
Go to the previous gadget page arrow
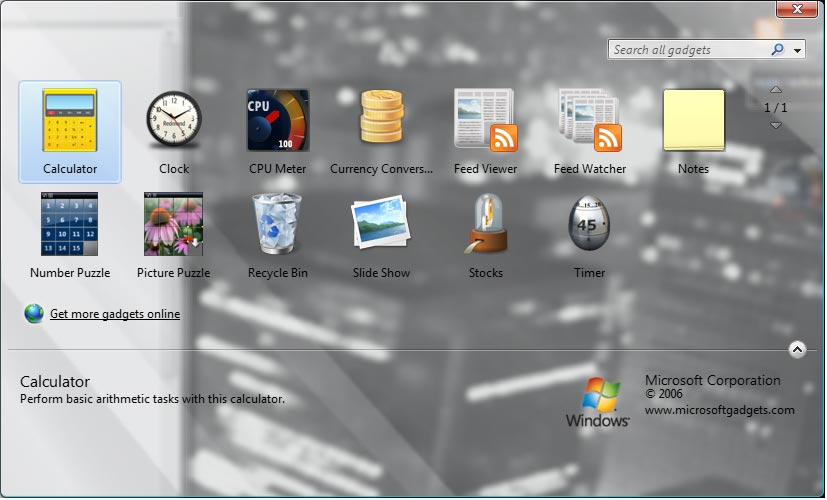pyautogui.click(x=776, y=89)
